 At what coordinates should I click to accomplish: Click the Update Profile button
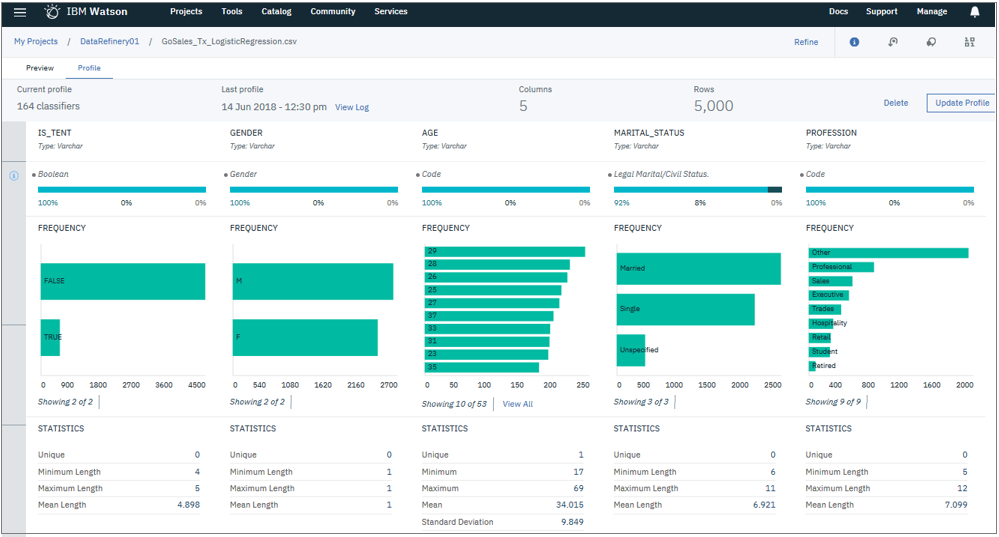pyautogui.click(x=962, y=103)
